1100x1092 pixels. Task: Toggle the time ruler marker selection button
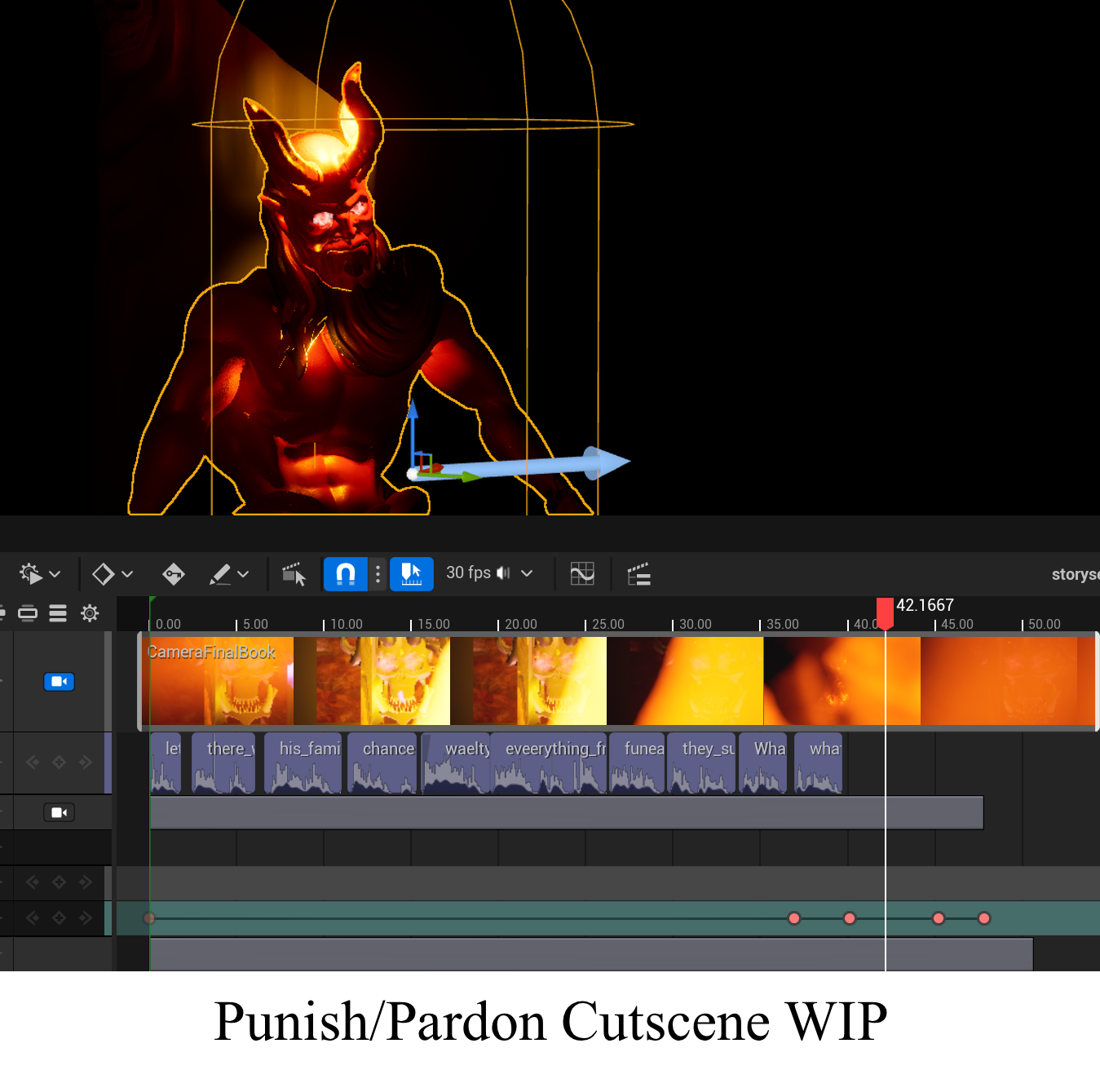tap(412, 574)
